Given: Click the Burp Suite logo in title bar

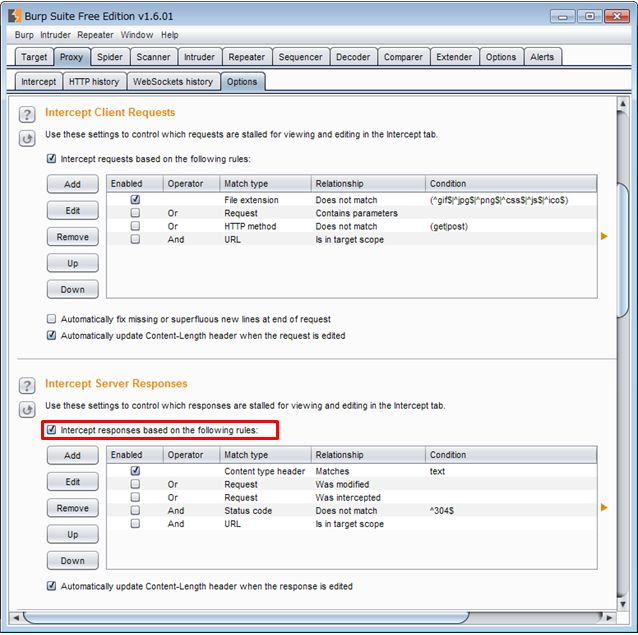Looking at the screenshot, I should (15, 16).
